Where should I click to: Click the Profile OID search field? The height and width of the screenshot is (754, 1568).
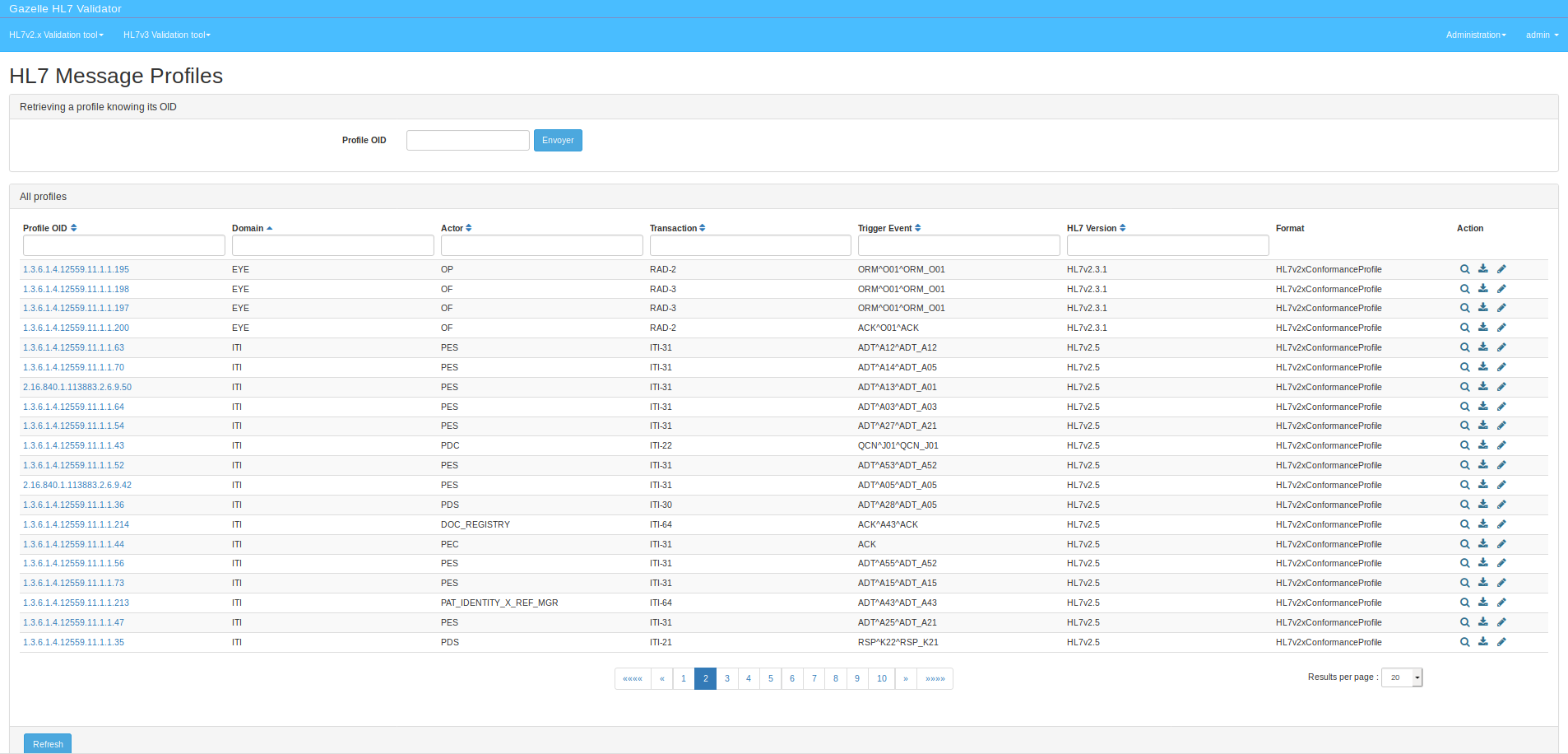coord(467,140)
